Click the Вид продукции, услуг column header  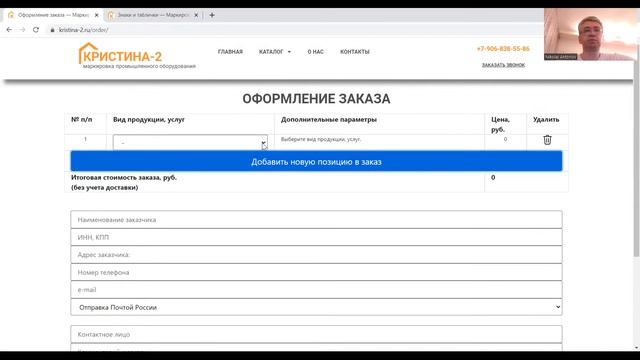click(149, 120)
